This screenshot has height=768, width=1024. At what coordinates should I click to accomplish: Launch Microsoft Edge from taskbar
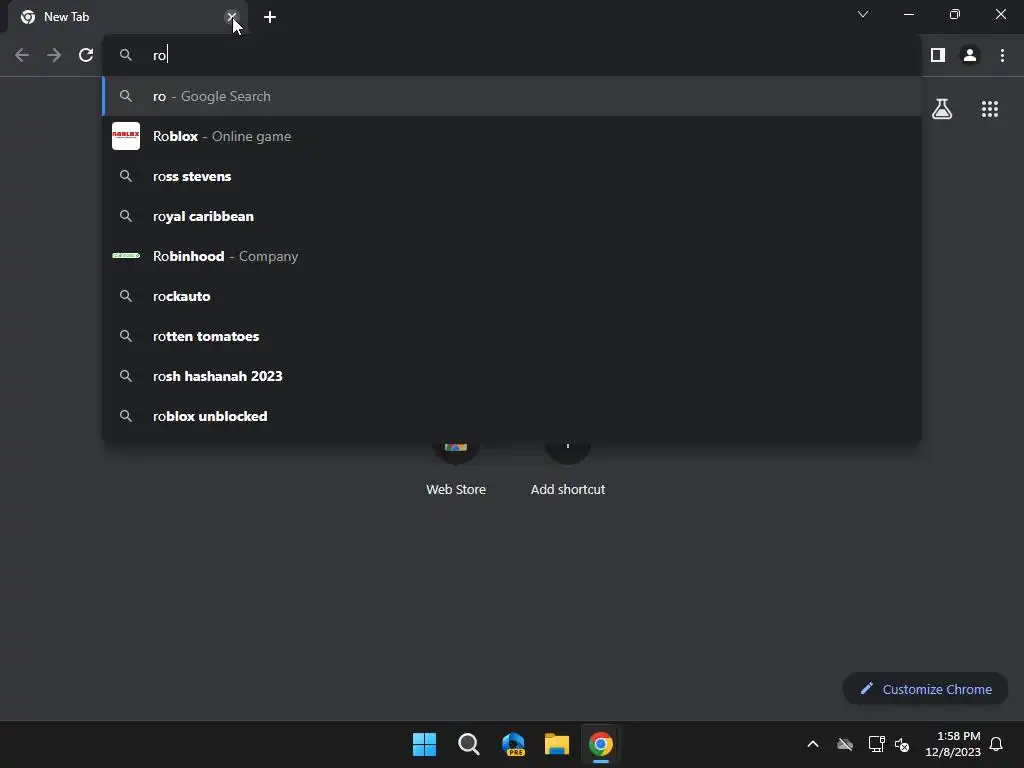(513, 744)
